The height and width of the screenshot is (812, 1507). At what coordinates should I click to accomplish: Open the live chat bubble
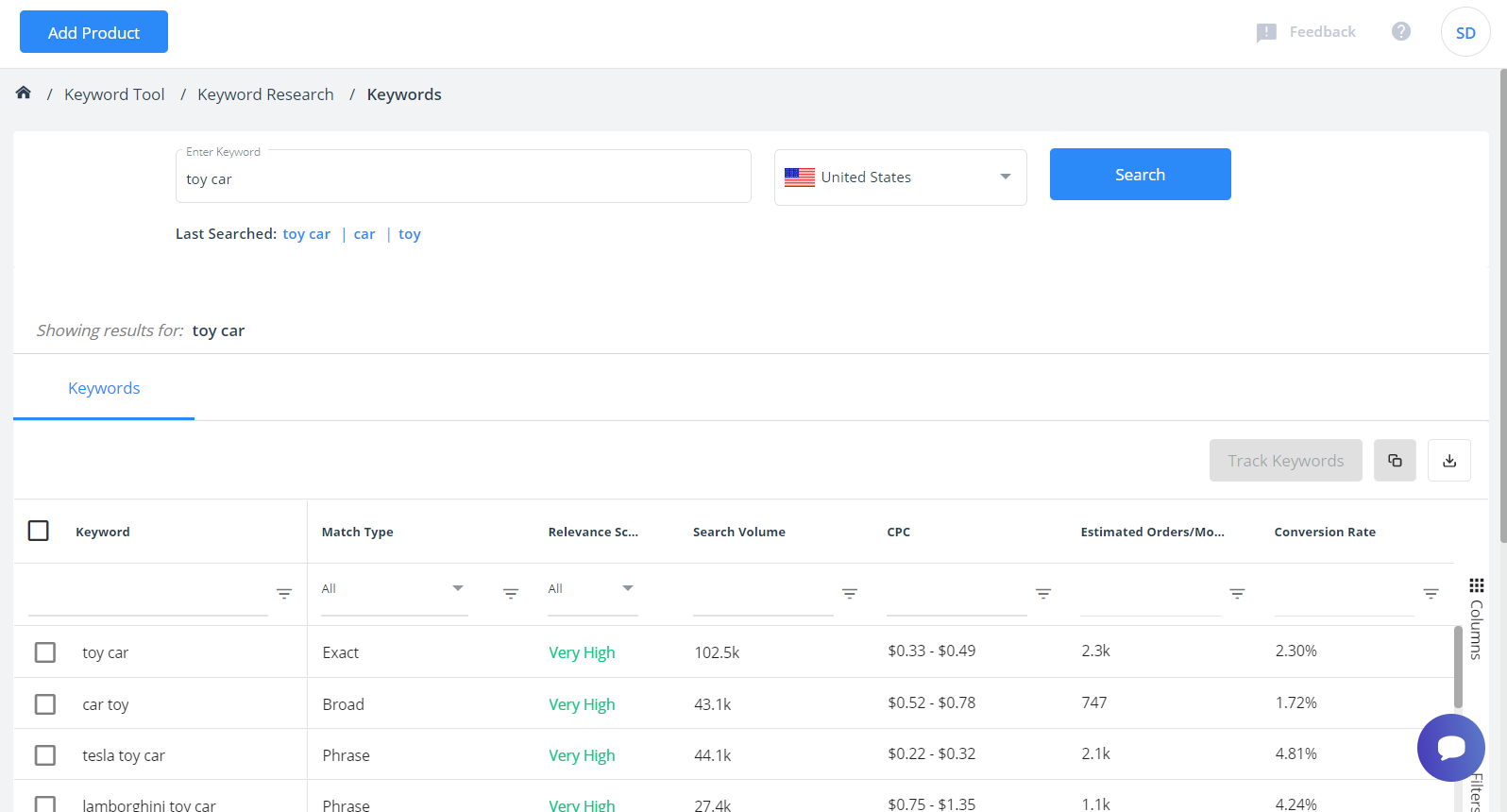coord(1451,748)
